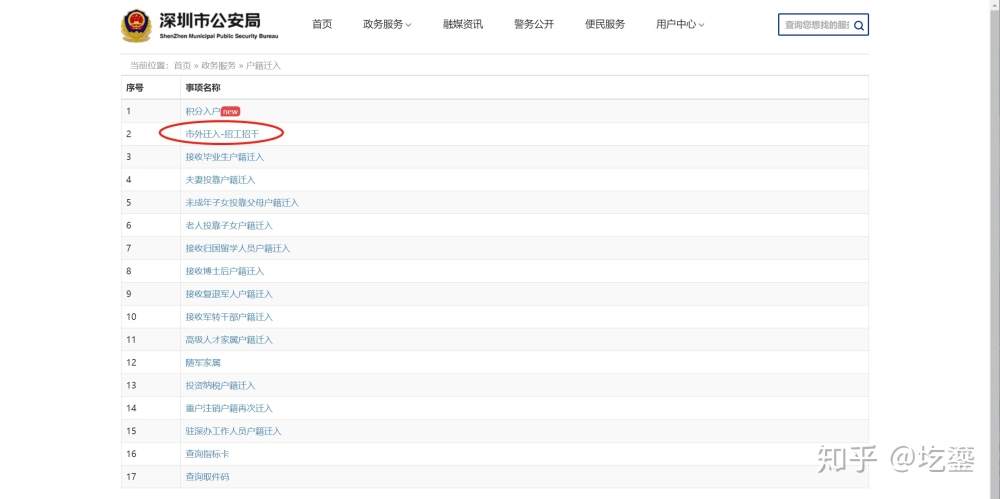The image size is (1000, 499).
Task: Open the 查询指标卡 link
Action: (207, 454)
